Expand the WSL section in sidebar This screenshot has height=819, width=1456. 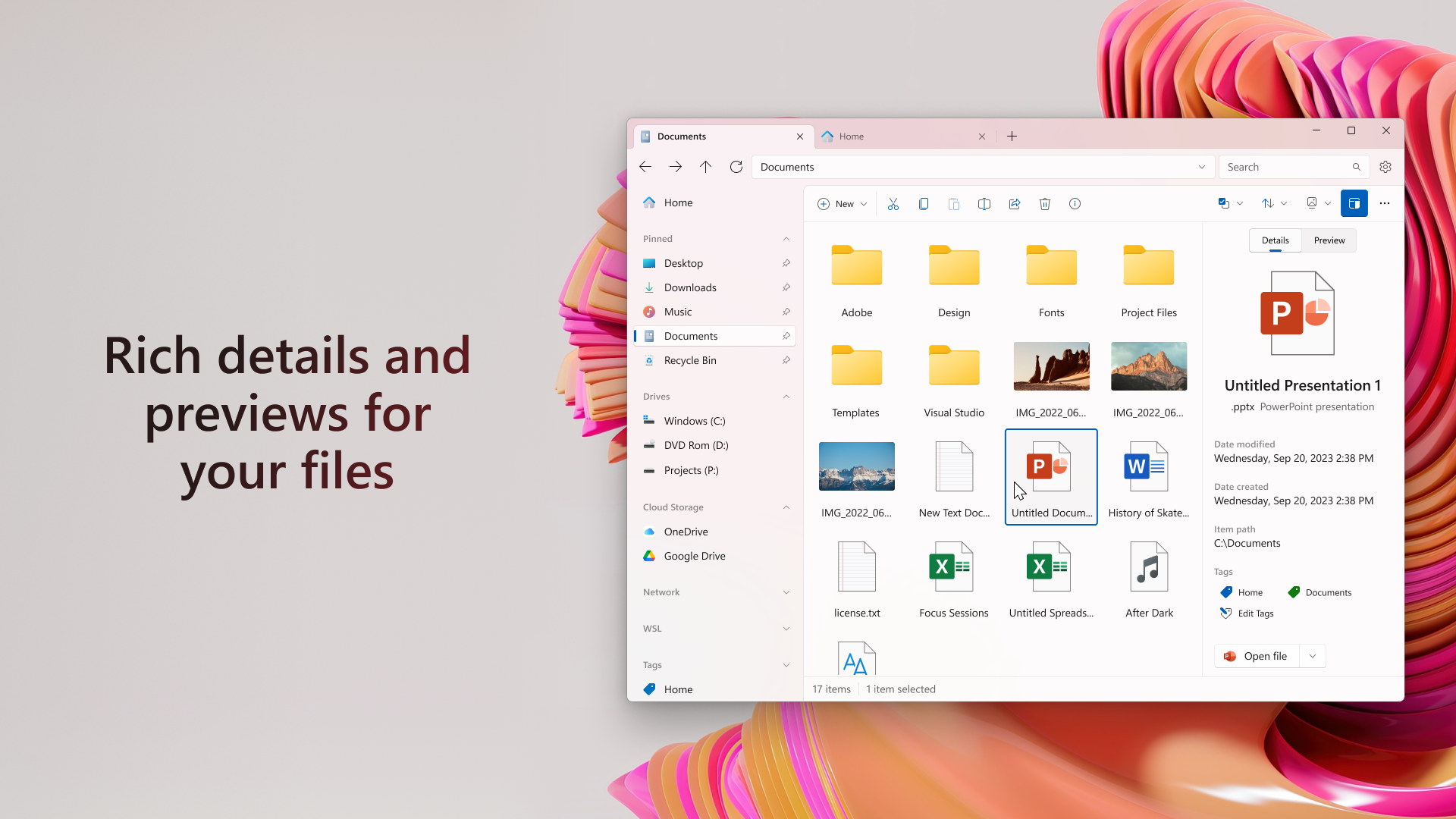click(786, 628)
